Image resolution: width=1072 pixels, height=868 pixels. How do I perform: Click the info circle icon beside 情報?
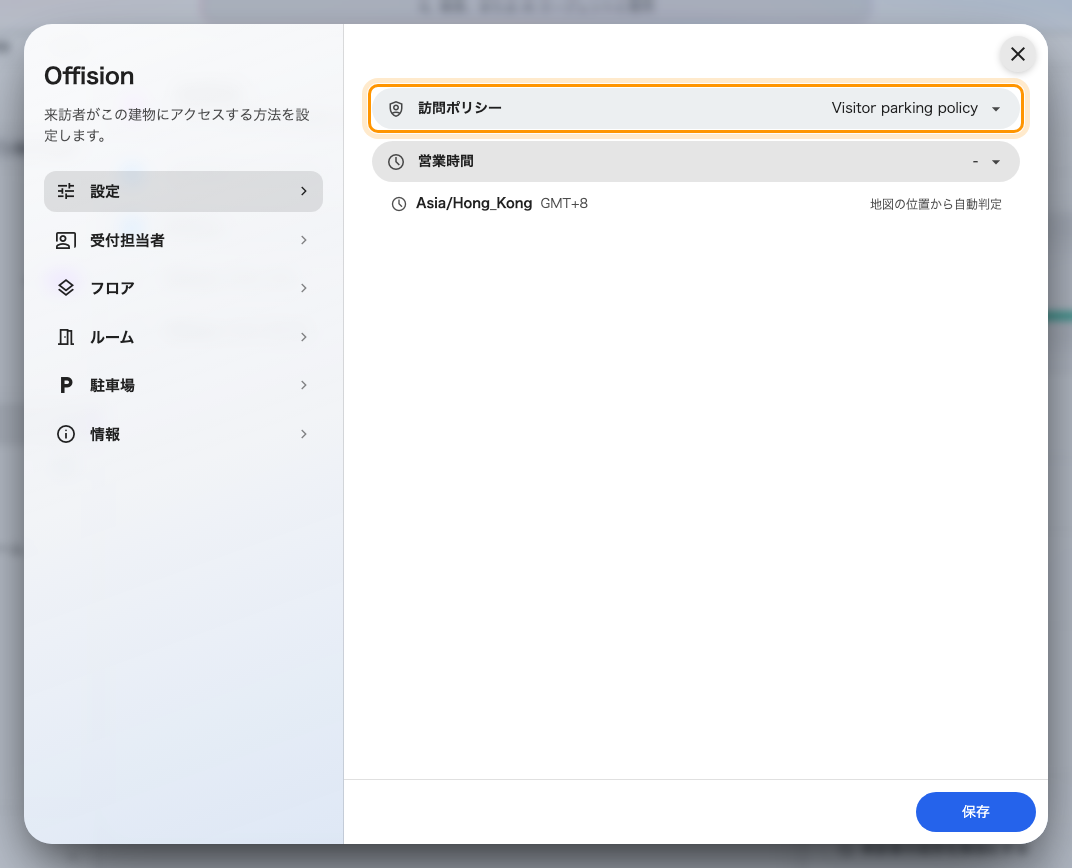(x=66, y=434)
